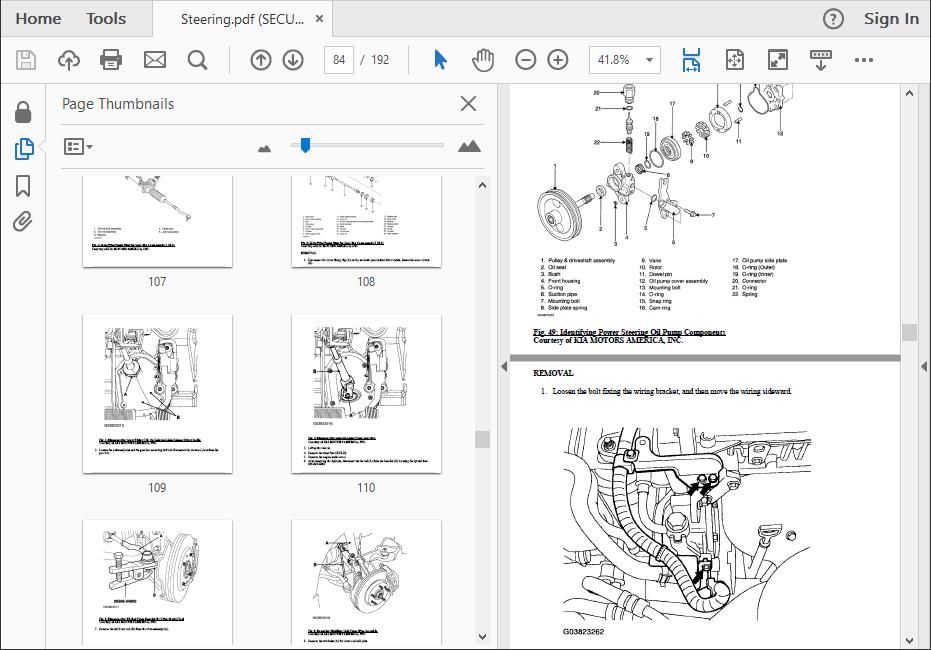Open the Find text magnifier
931x650 pixels.
click(x=197, y=60)
